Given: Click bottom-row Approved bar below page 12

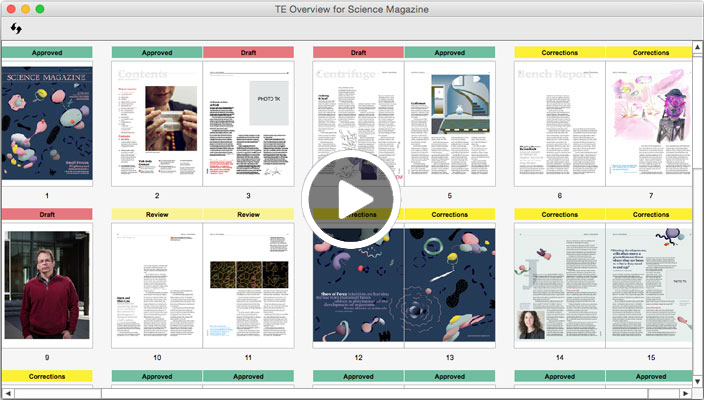Looking at the screenshot, I should coord(358,376).
